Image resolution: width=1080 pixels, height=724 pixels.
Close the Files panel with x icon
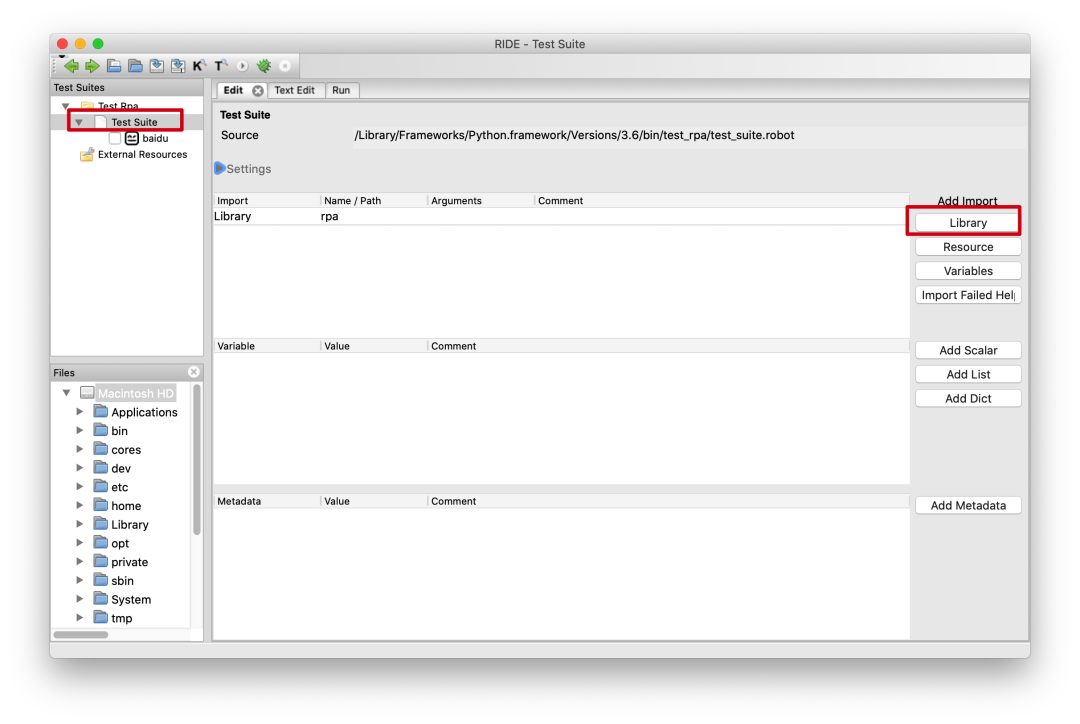(194, 372)
